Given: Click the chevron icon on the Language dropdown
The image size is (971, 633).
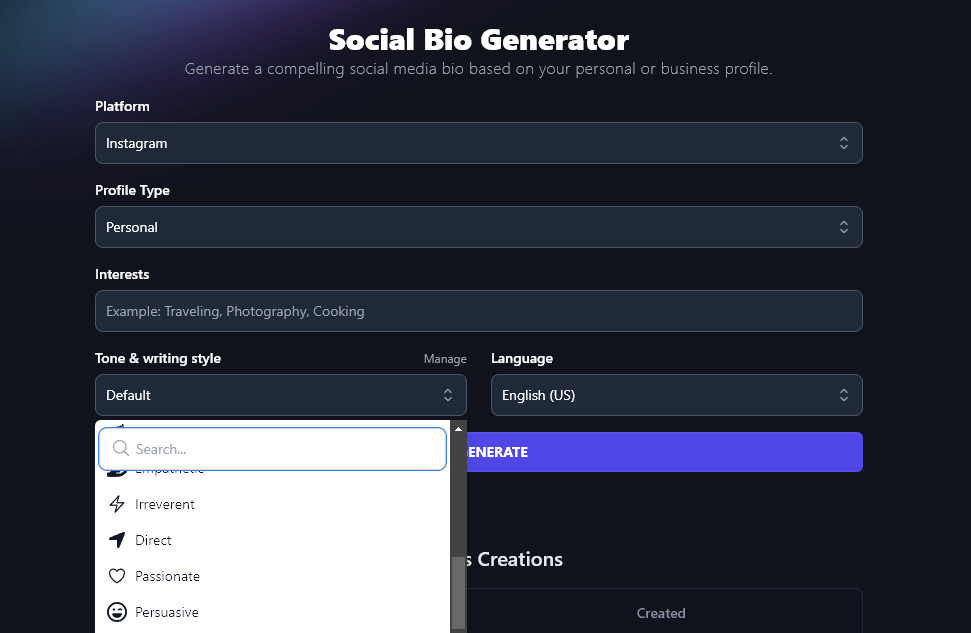Looking at the screenshot, I should click(x=846, y=395).
